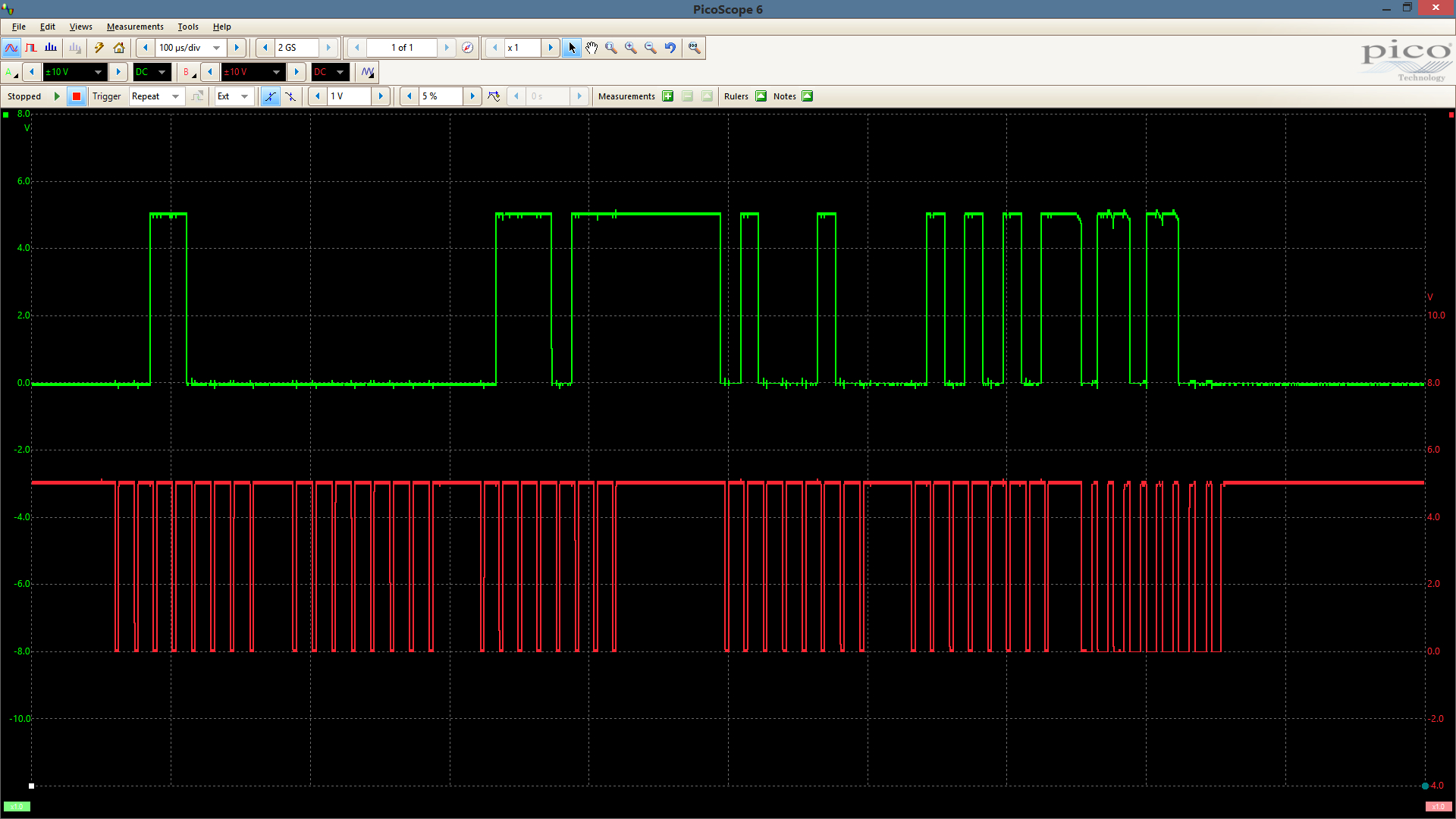Expand the 100 µs/div timebase dropdown

click(x=217, y=48)
